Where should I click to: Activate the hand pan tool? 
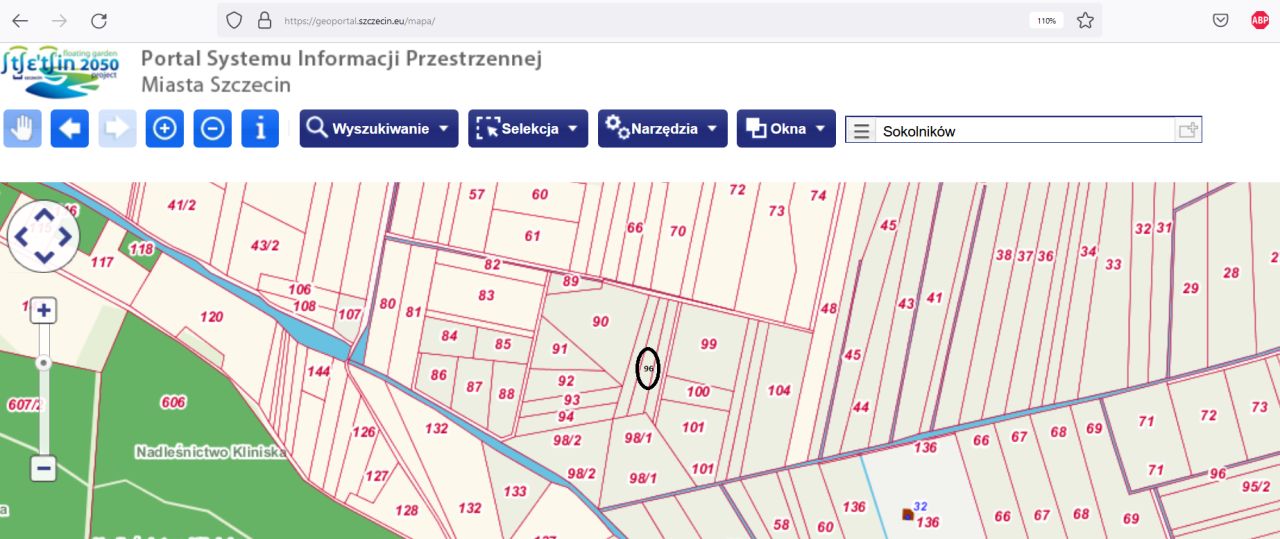coord(23,128)
